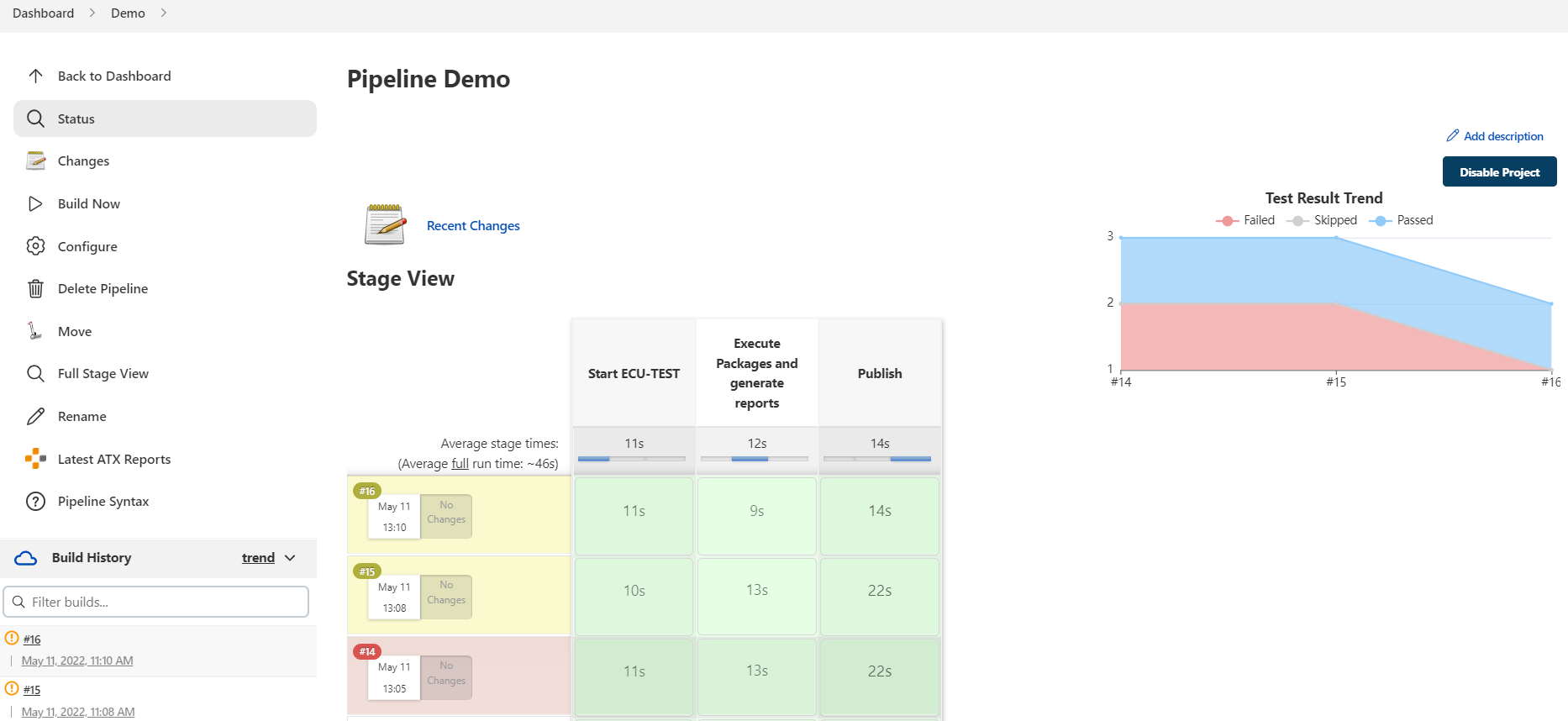This screenshot has height=721, width=1568.
Task: Click the pencil icon beside Add description
Action: (1452, 135)
